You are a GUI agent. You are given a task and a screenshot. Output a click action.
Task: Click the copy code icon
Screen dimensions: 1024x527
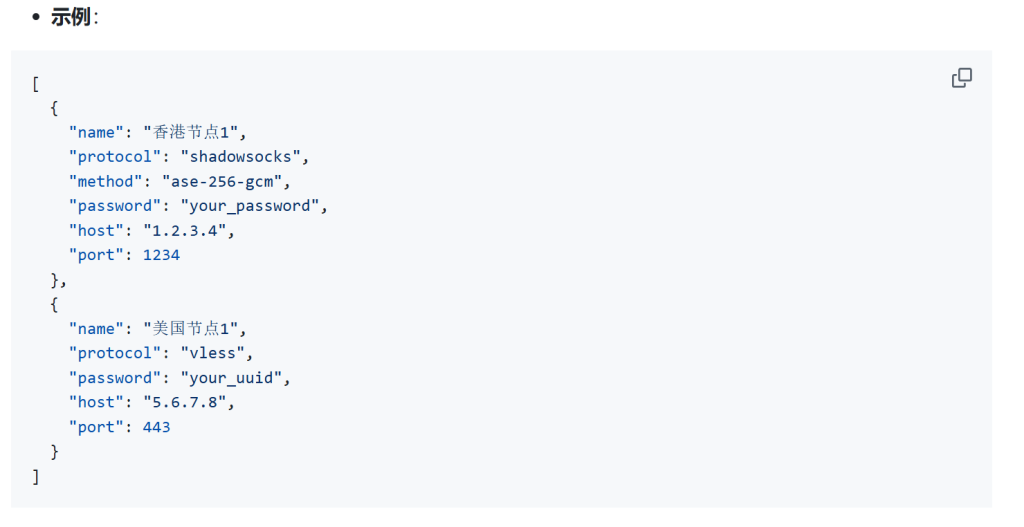(962, 78)
